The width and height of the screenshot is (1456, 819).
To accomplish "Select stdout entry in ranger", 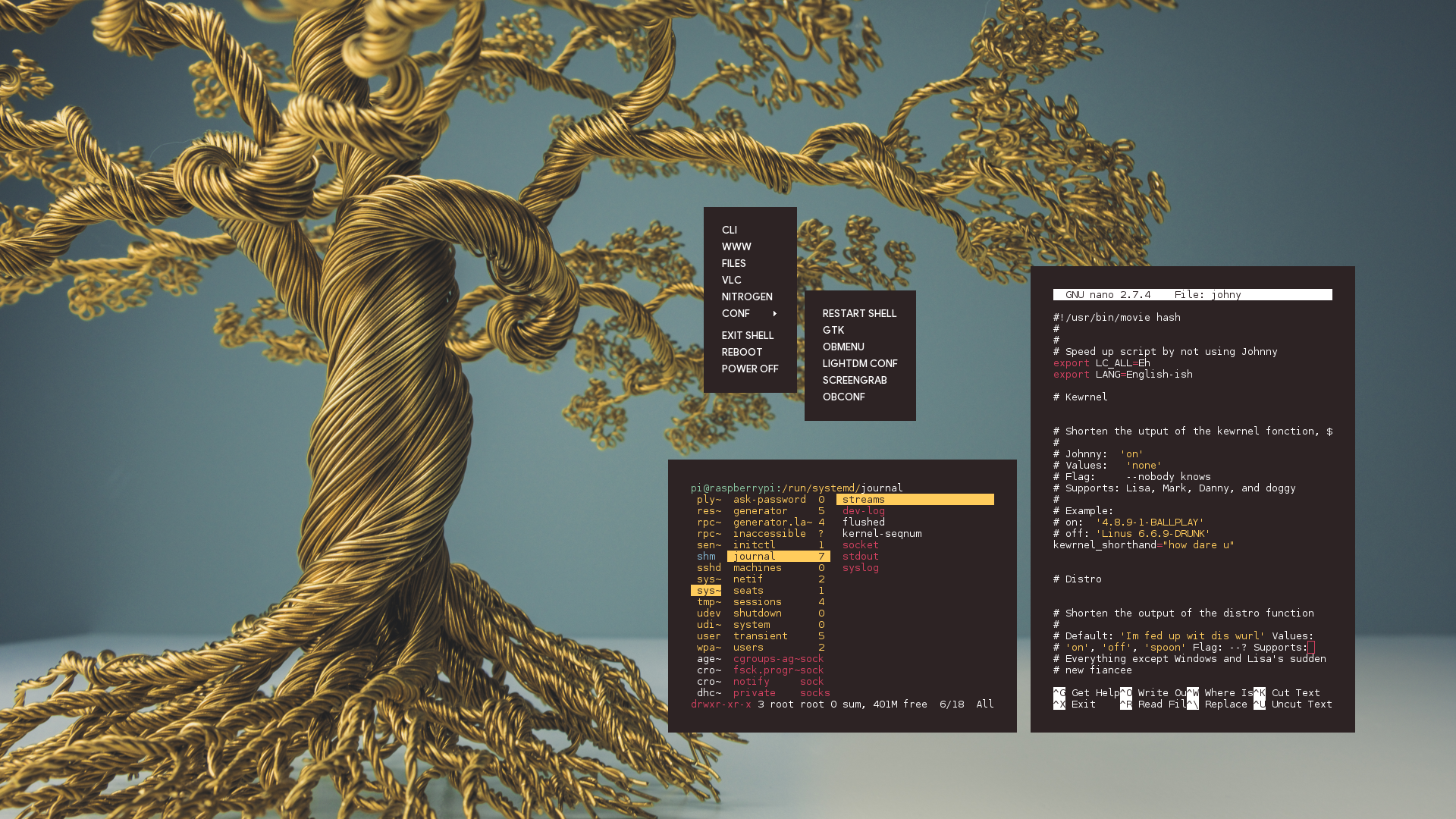I will pos(860,556).
